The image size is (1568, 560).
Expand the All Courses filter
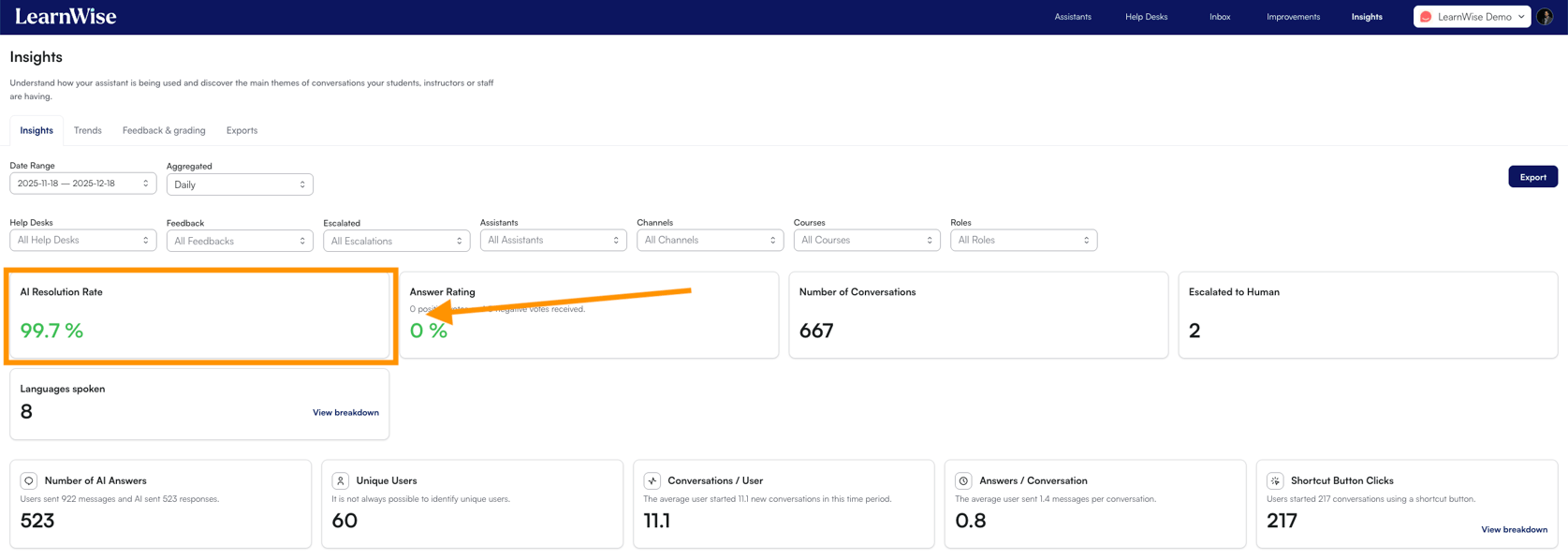pos(867,240)
